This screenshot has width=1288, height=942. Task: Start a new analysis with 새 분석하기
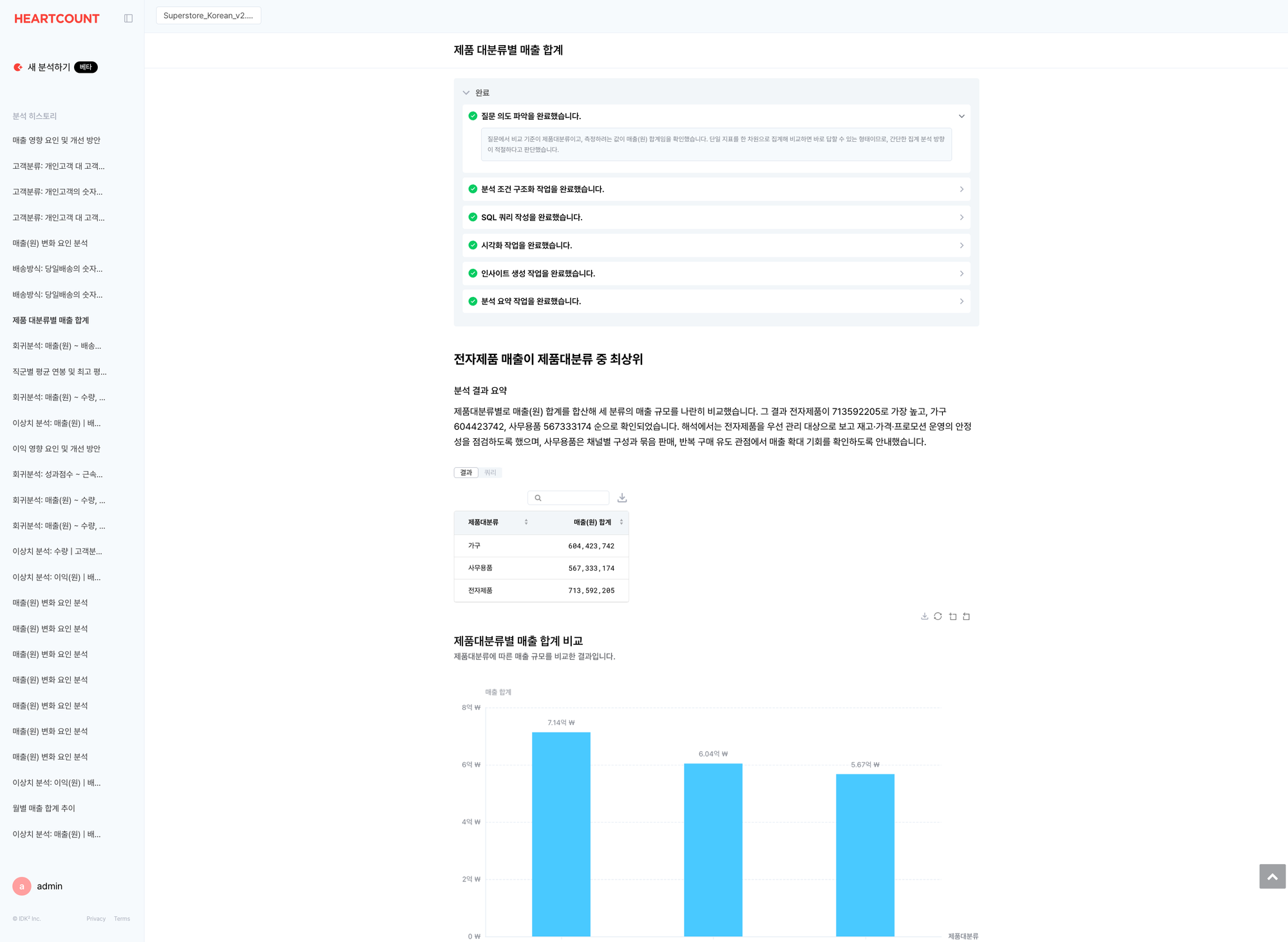49,67
